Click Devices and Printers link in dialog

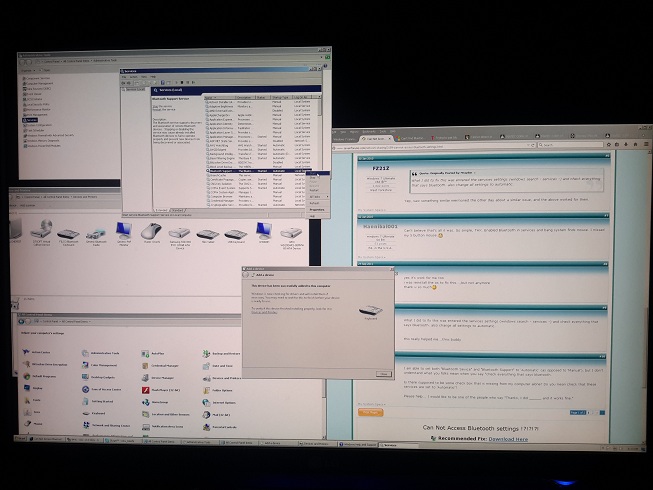264,312
